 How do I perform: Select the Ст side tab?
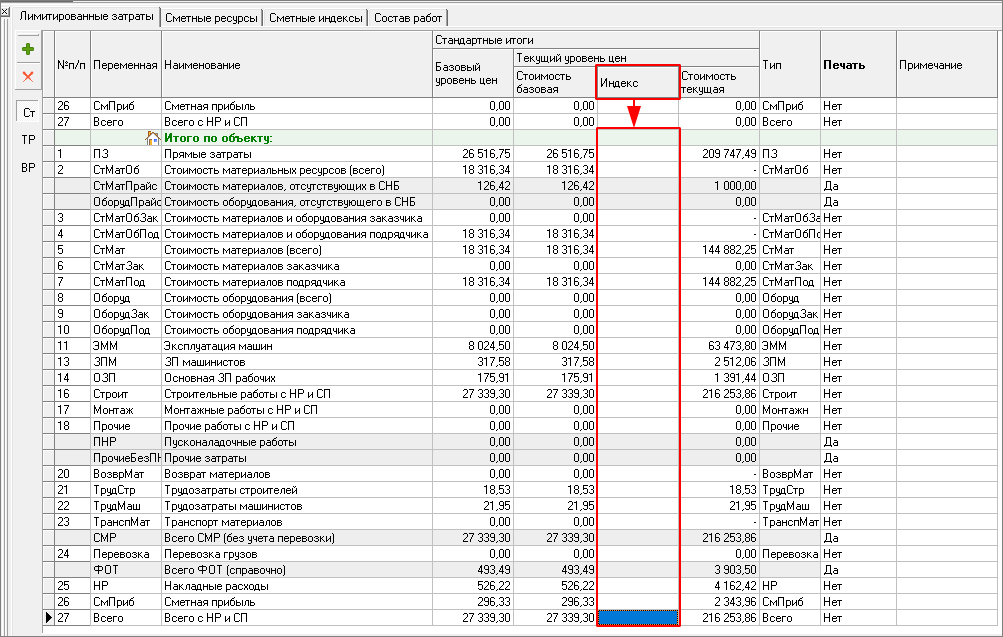click(x=29, y=112)
